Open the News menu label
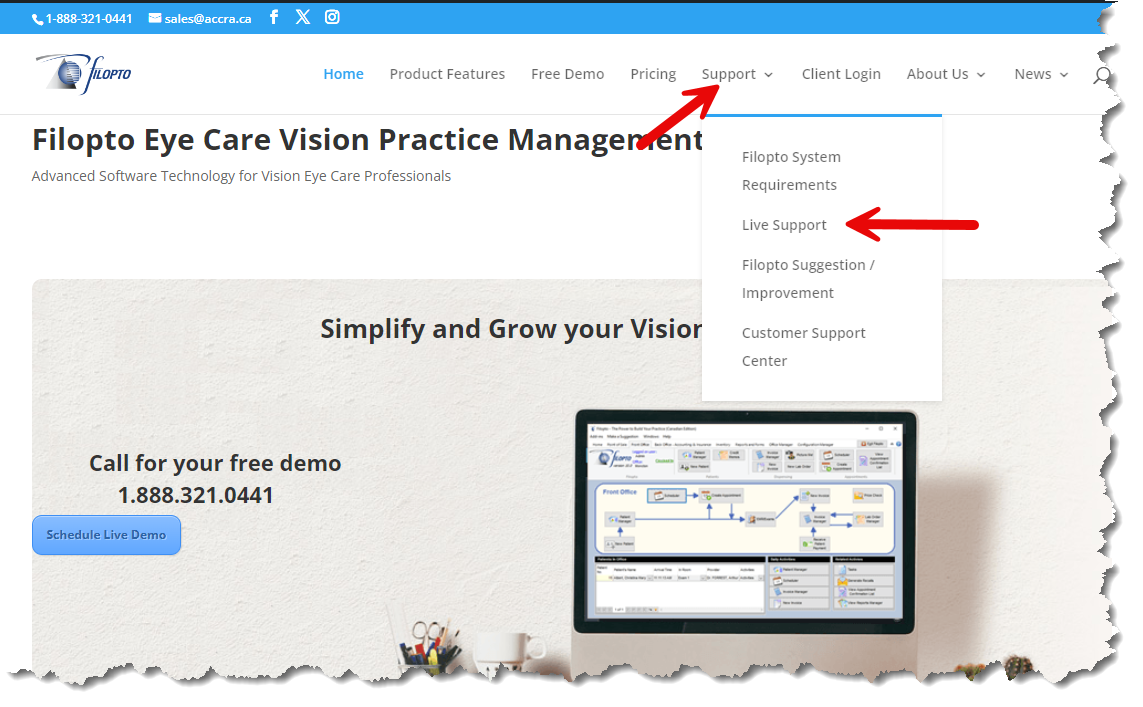 tap(1033, 74)
